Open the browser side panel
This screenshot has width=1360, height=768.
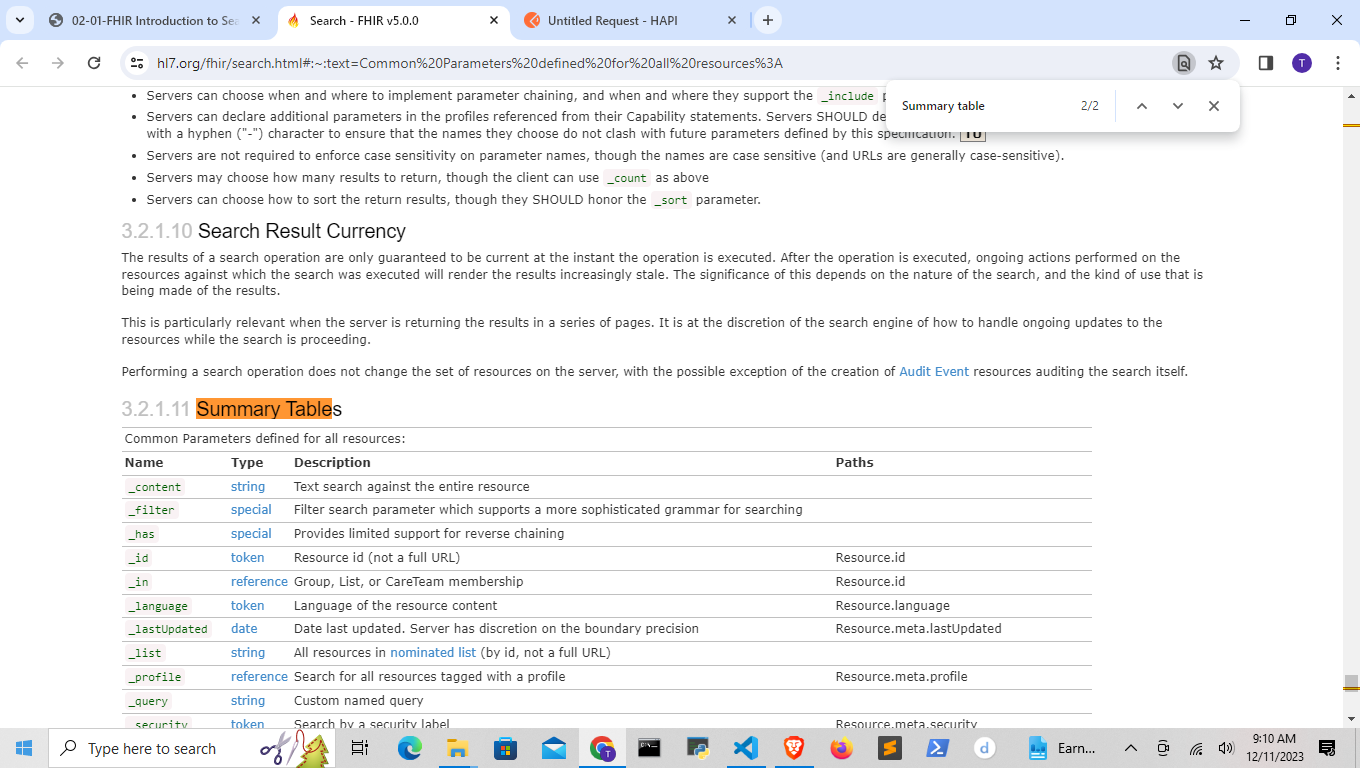click(1265, 63)
